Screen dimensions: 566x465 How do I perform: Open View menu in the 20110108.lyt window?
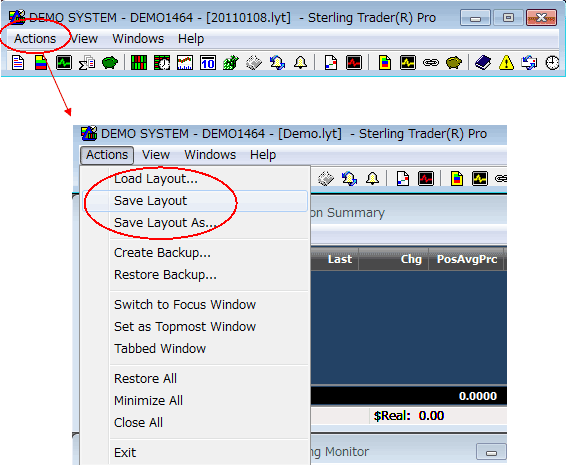point(84,39)
